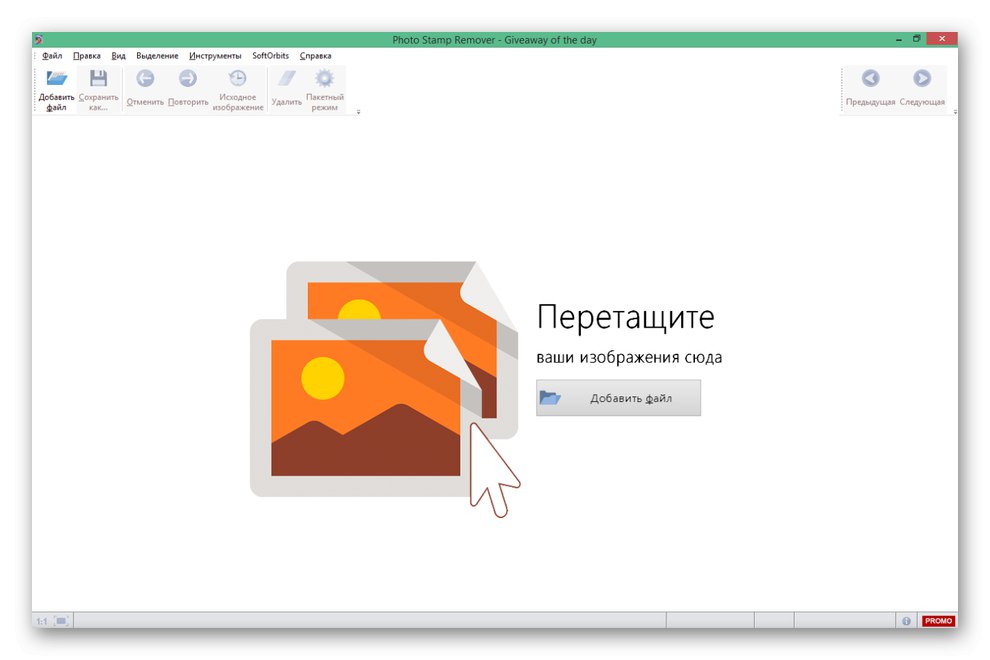Image resolution: width=990 pixels, height=660 pixels.
Task: Click the Повторить redo arrow icon
Action: coord(188,79)
